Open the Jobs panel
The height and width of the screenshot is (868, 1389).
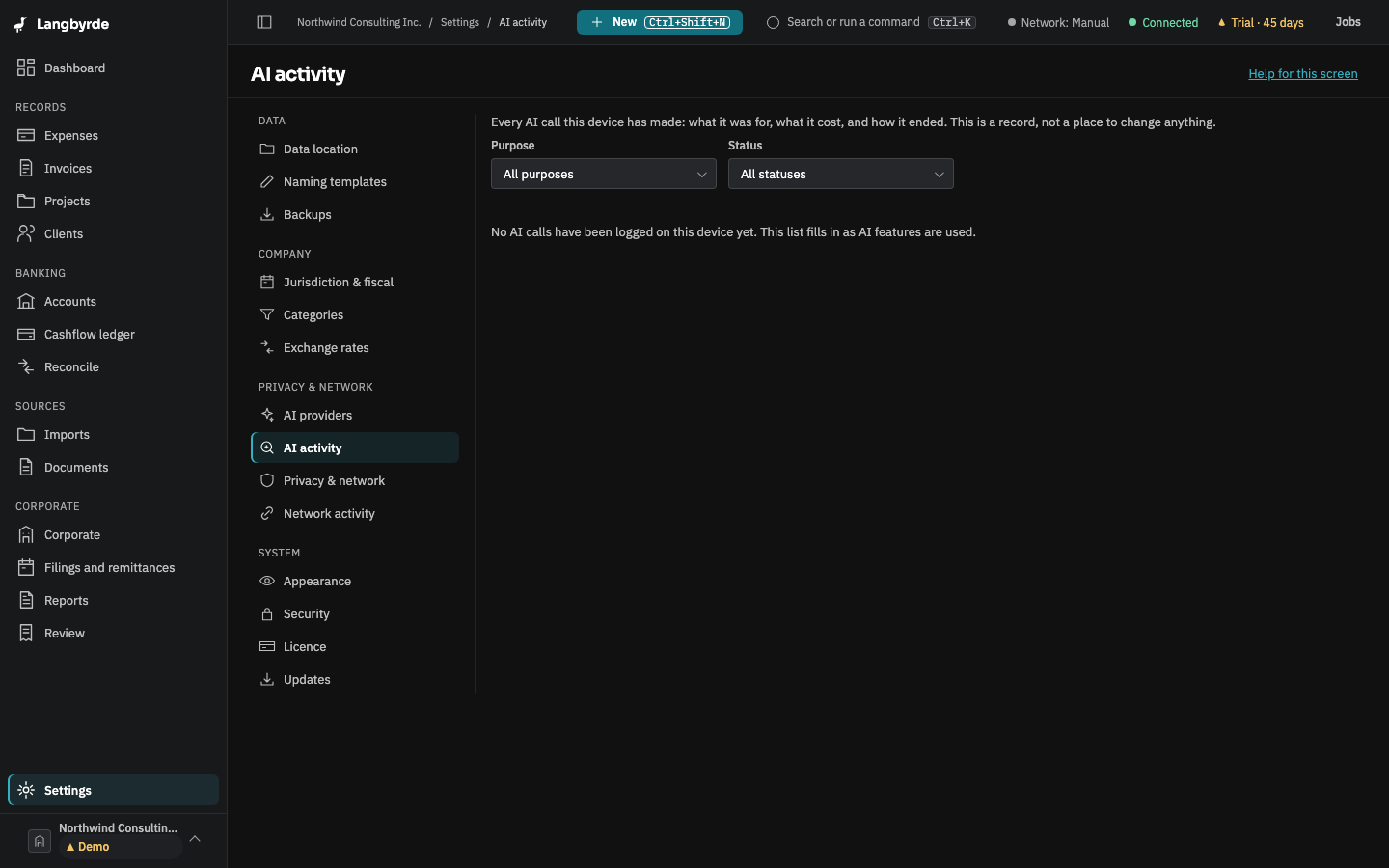coord(1348,22)
